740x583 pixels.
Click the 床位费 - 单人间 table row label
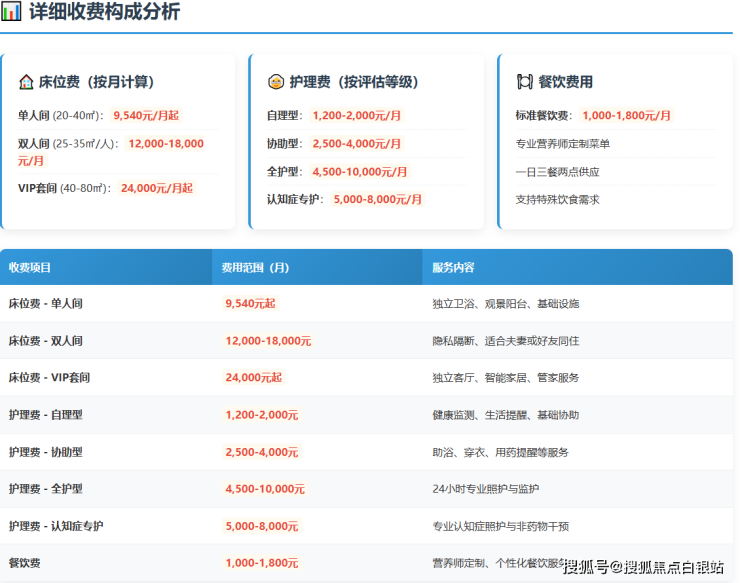tap(46, 304)
